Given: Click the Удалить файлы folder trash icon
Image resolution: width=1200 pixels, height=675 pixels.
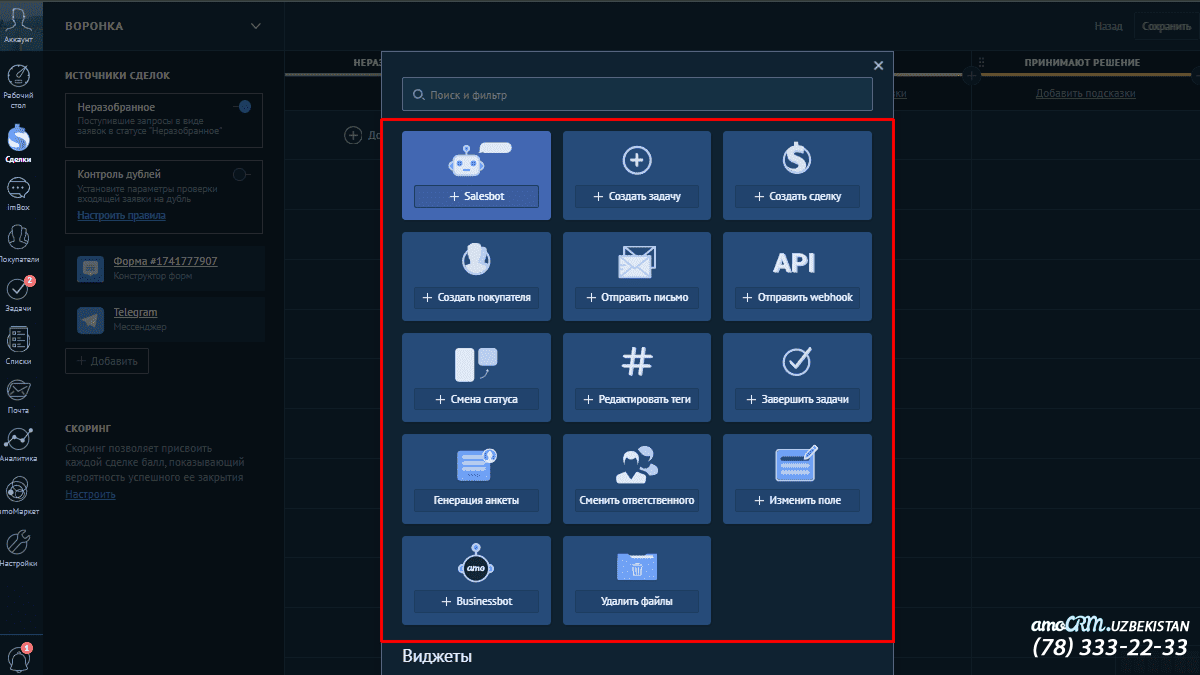Looking at the screenshot, I should (x=637, y=566).
